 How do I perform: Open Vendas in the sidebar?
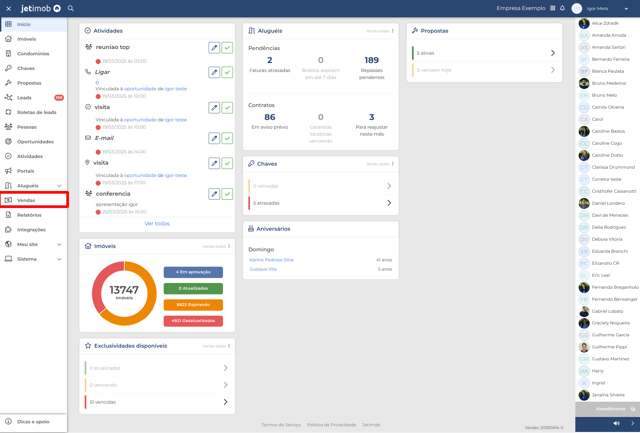point(33,200)
